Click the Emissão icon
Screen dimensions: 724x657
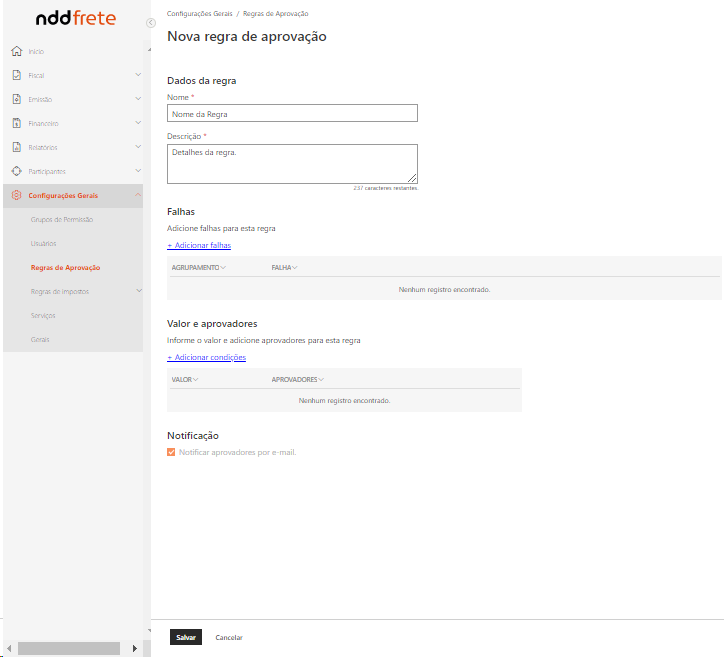[17, 99]
